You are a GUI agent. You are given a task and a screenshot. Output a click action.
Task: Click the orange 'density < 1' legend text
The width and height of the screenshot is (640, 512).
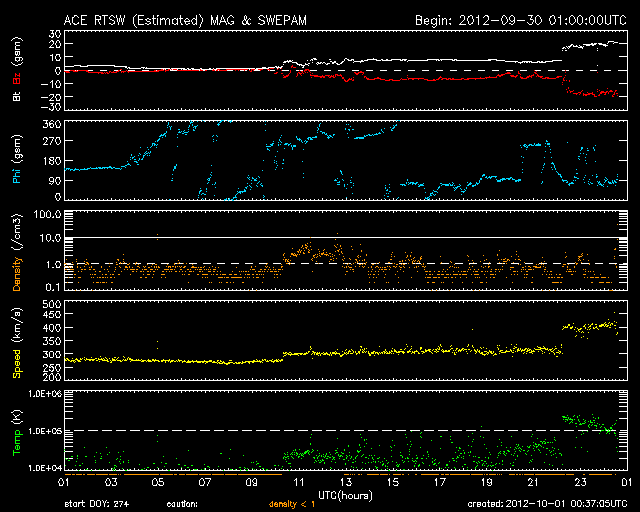(292, 504)
